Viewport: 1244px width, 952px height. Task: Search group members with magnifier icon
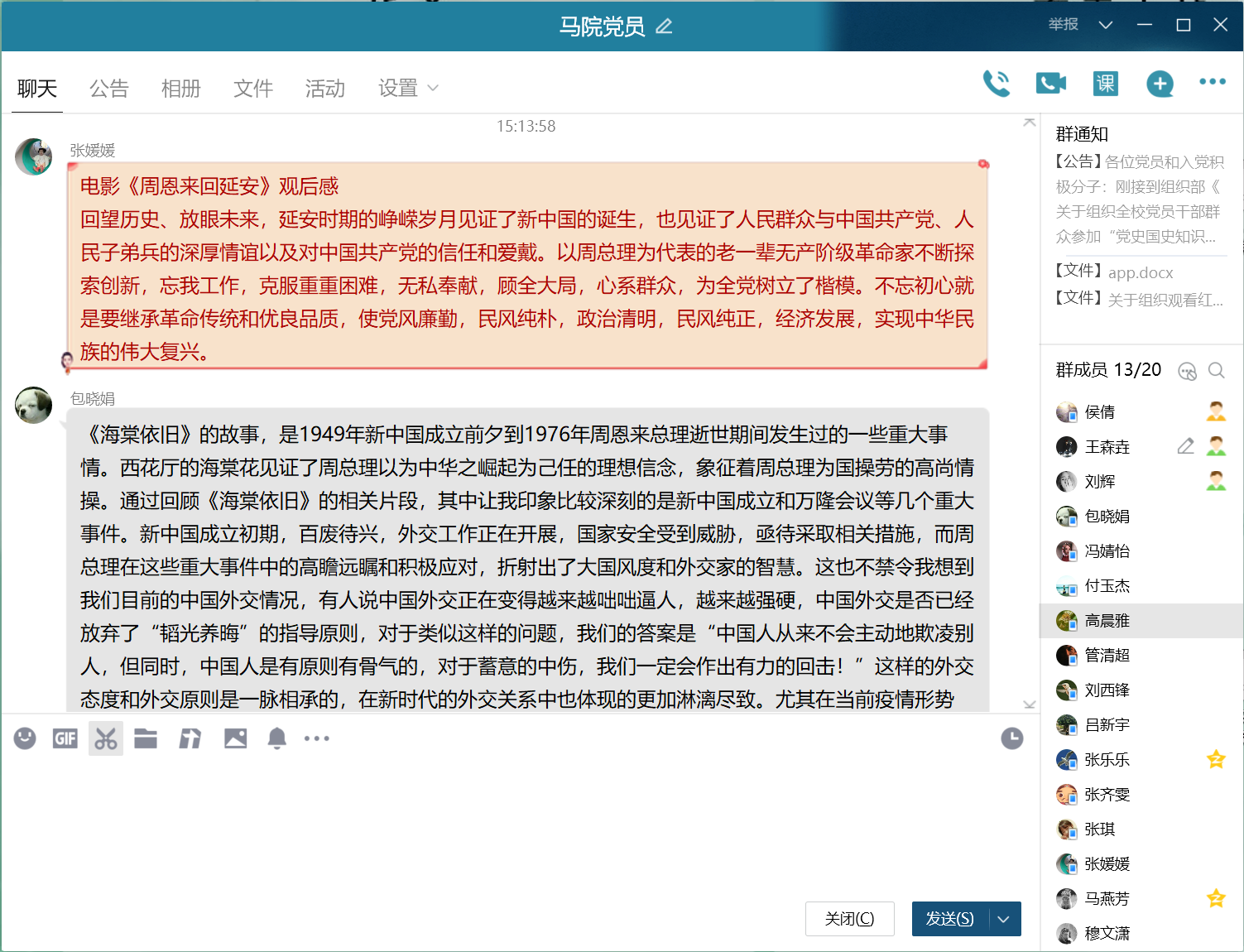1216,371
